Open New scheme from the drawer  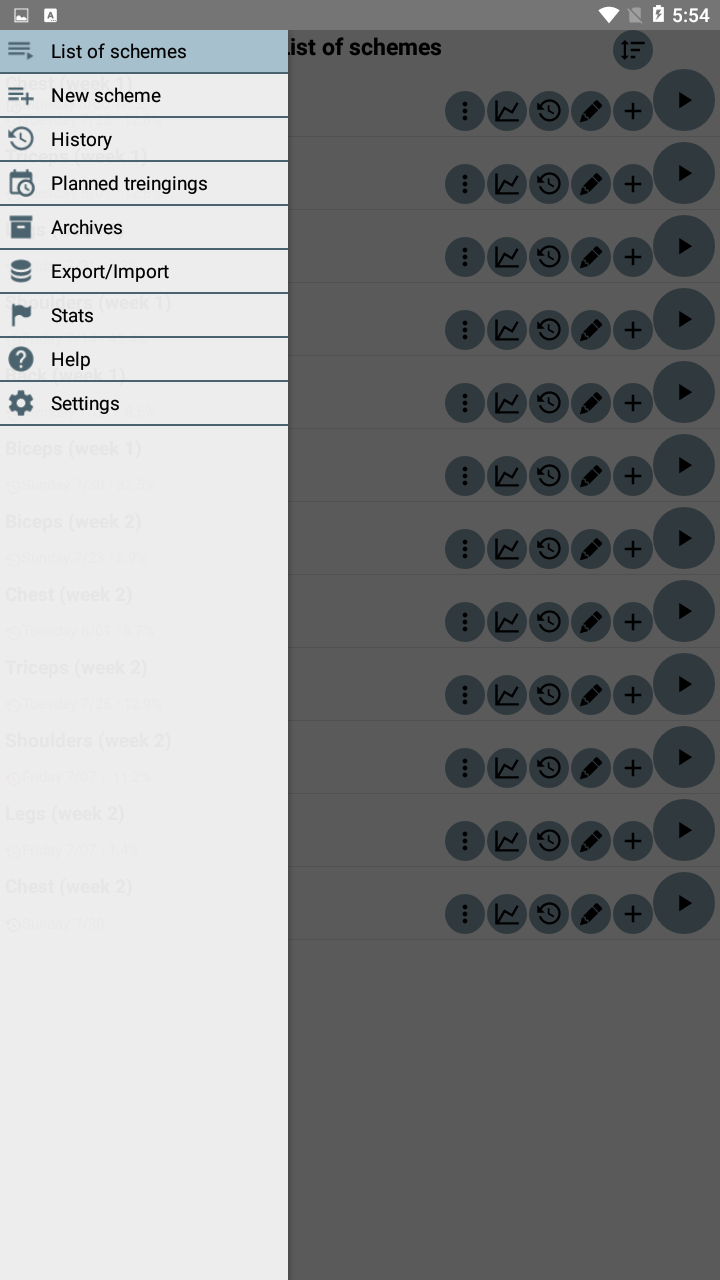(106, 95)
